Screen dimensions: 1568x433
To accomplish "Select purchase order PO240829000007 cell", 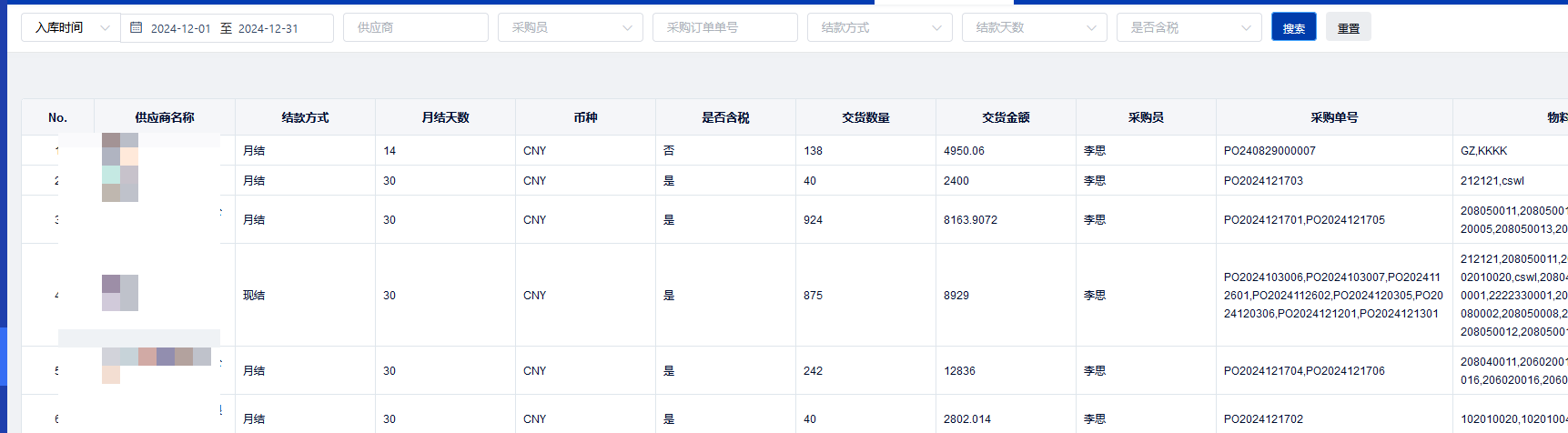I will pyautogui.click(x=1270, y=151).
